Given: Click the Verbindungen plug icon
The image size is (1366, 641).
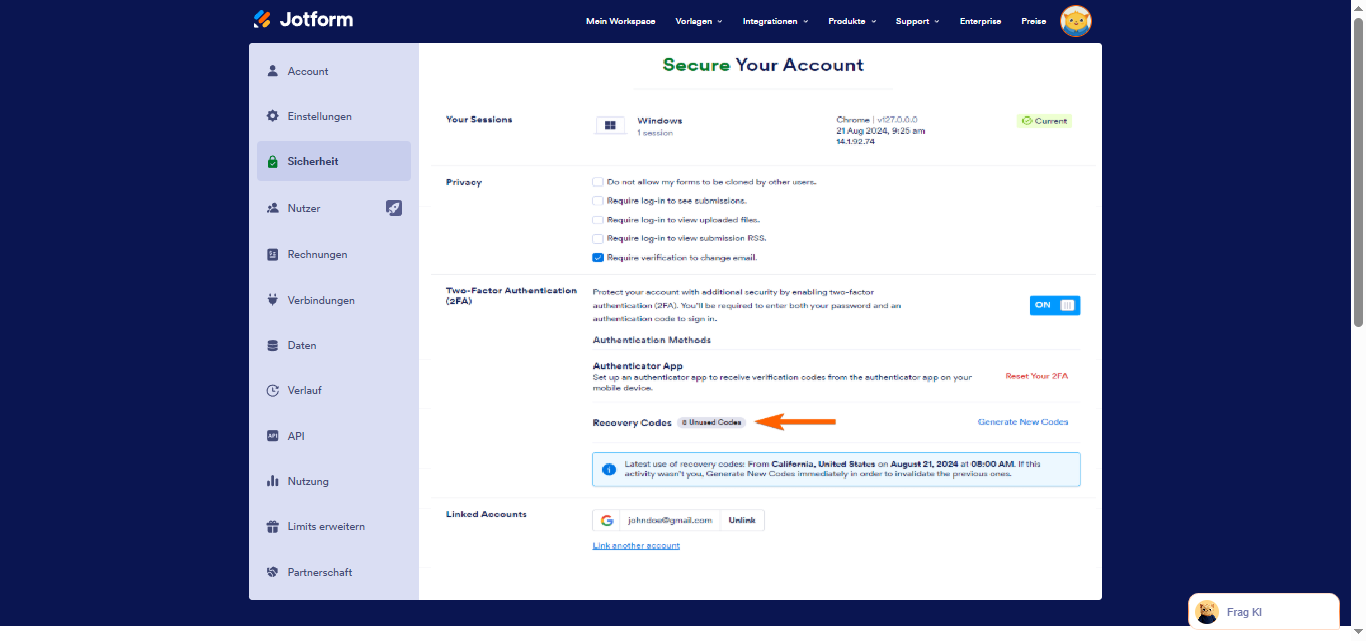Looking at the screenshot, I should pyautogui.click(x=272, y=300).
